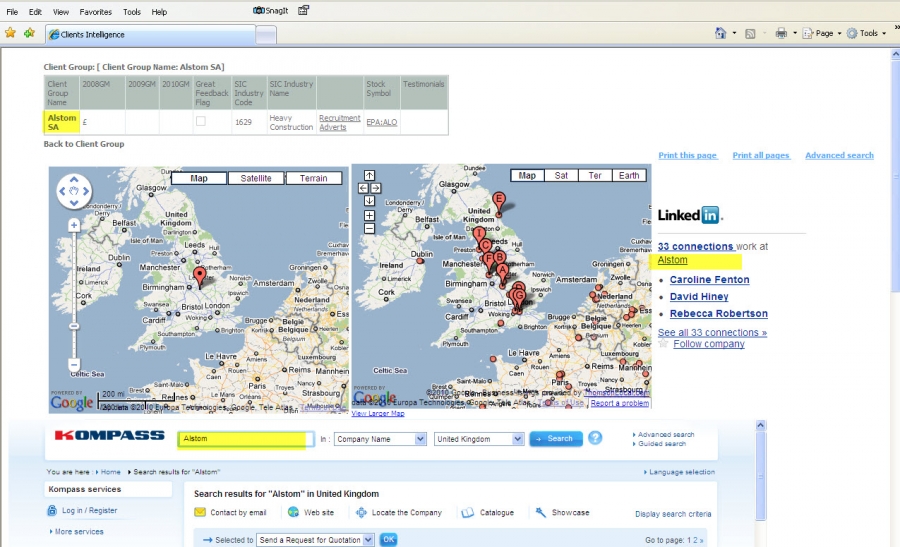Image resolution: width=900 pixels, height=547 pixels.
Task: Click Follow company link
Action: coord(709,344)
